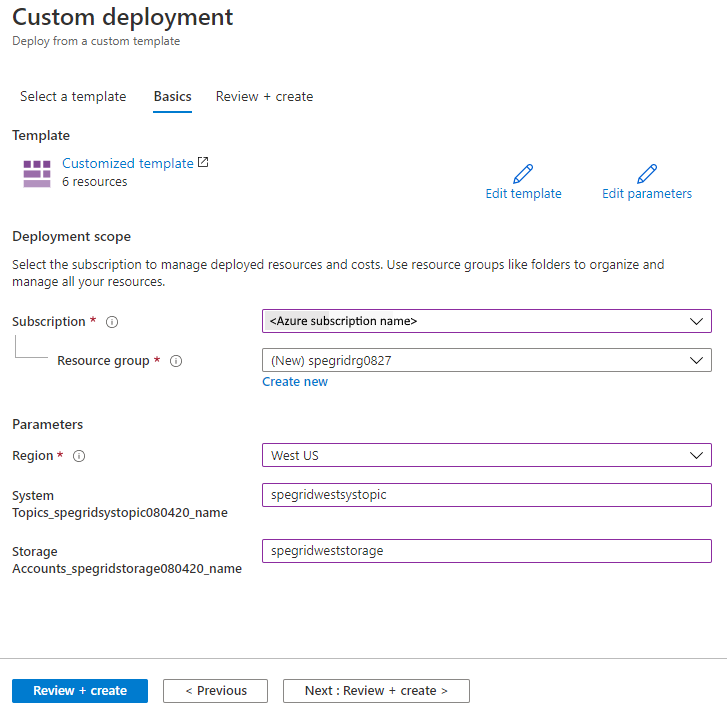The height and width of the screenshot is (718, 727).
Task: Select the Basics tab
Action: coord(172,97)
